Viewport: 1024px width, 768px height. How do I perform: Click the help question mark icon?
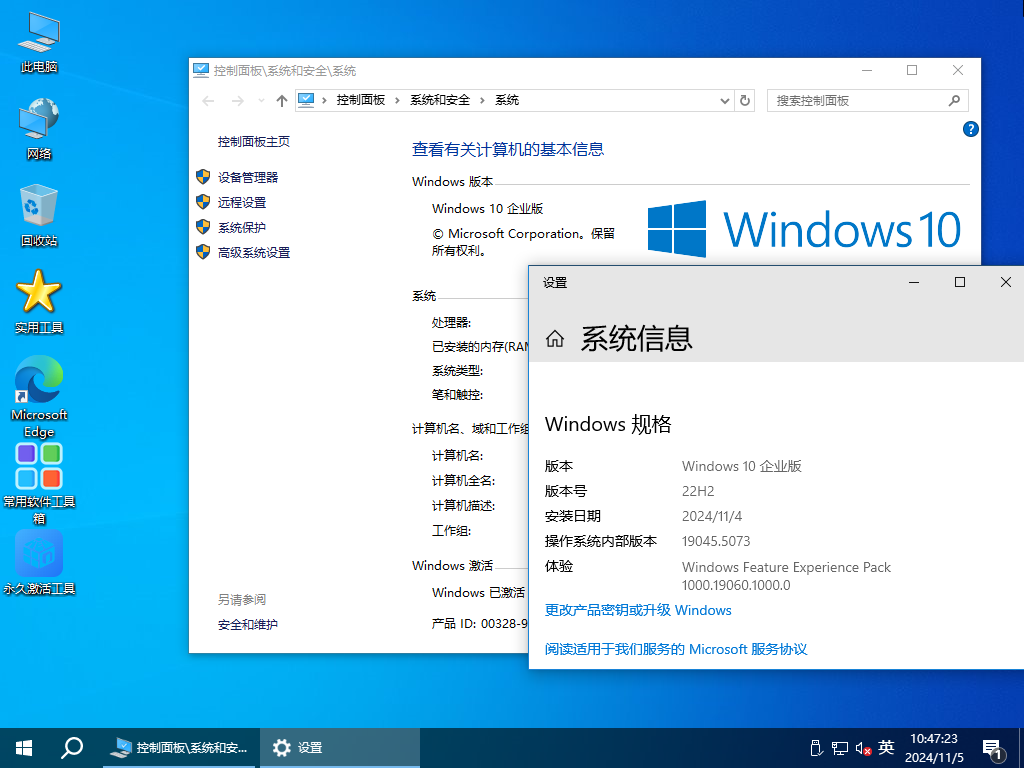click(970, 129)
